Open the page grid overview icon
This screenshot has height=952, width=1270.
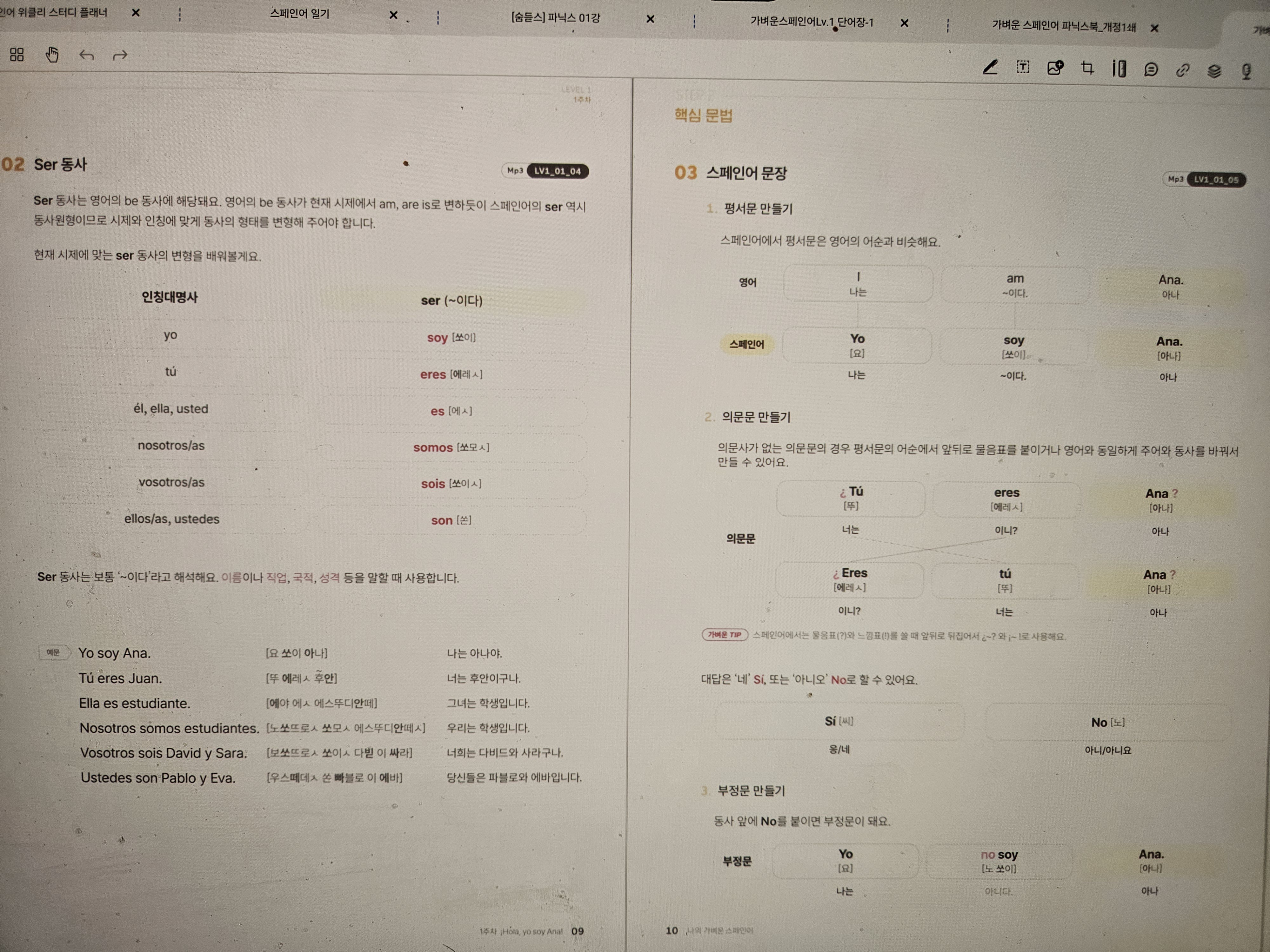click(x=17, y=55)
